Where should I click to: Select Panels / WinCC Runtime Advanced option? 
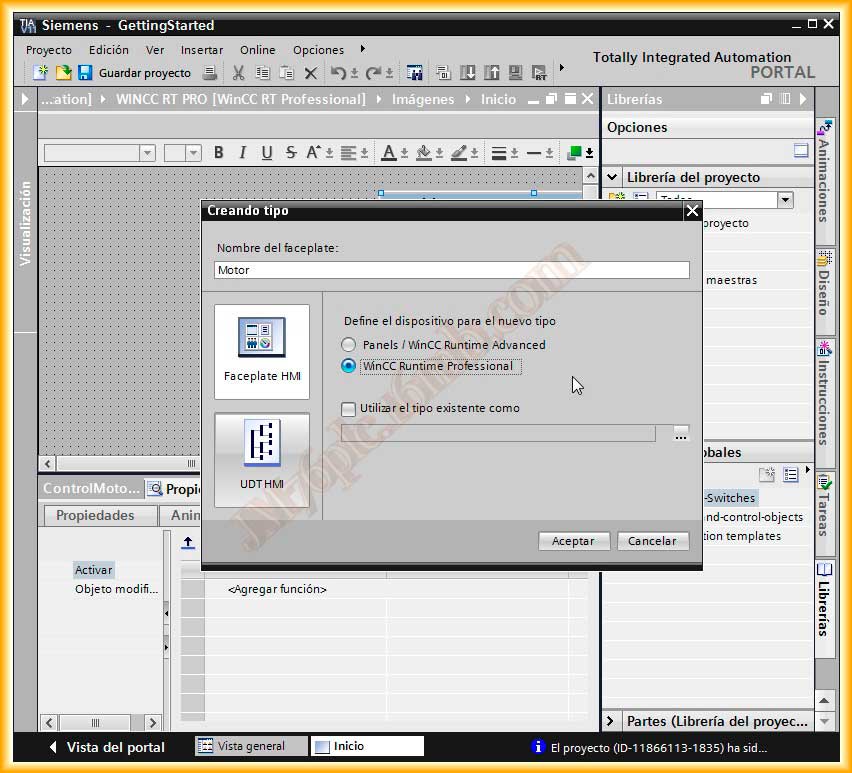[x=349, y=345]
